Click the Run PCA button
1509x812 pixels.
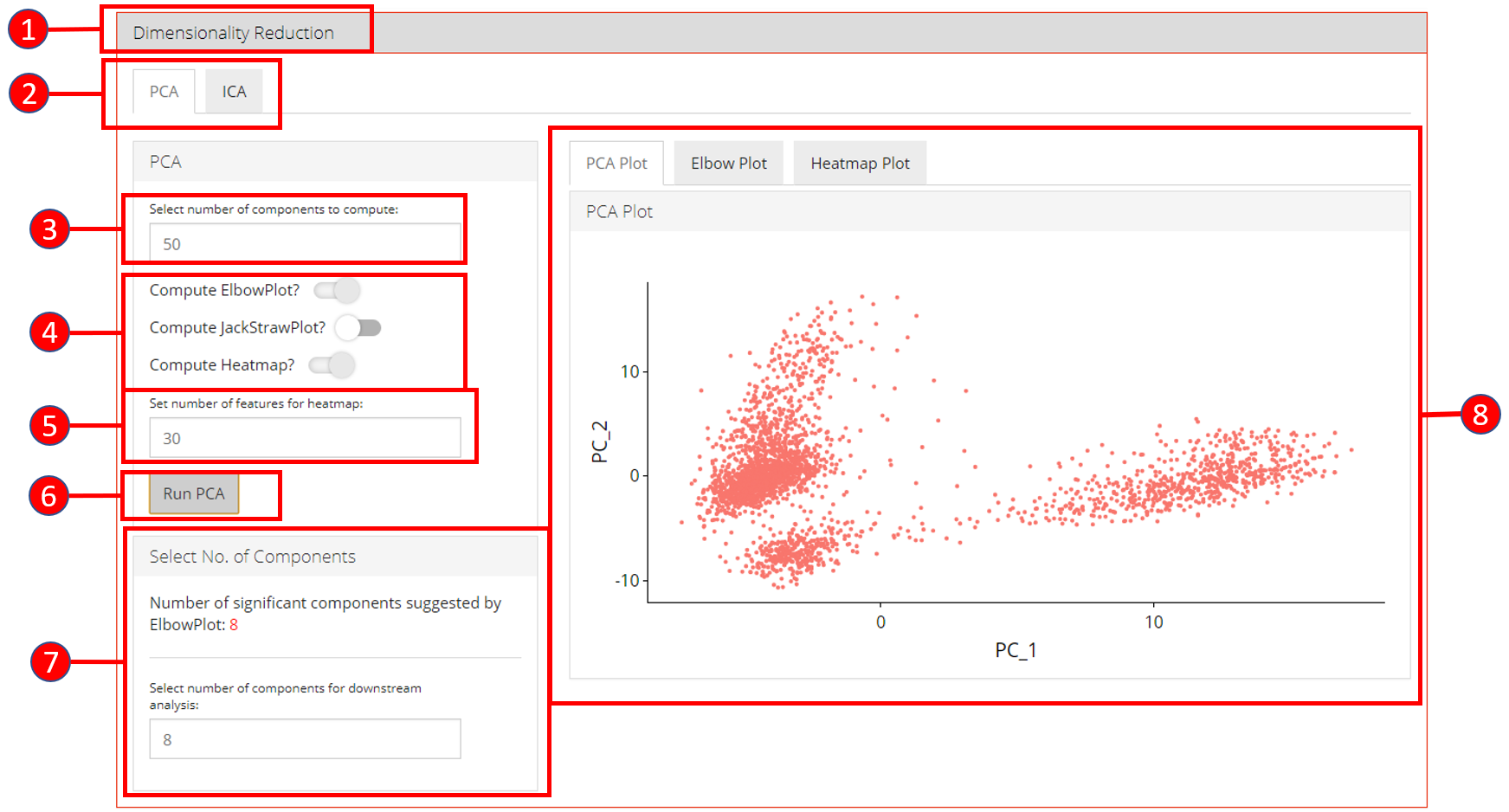tap(194, 493)
